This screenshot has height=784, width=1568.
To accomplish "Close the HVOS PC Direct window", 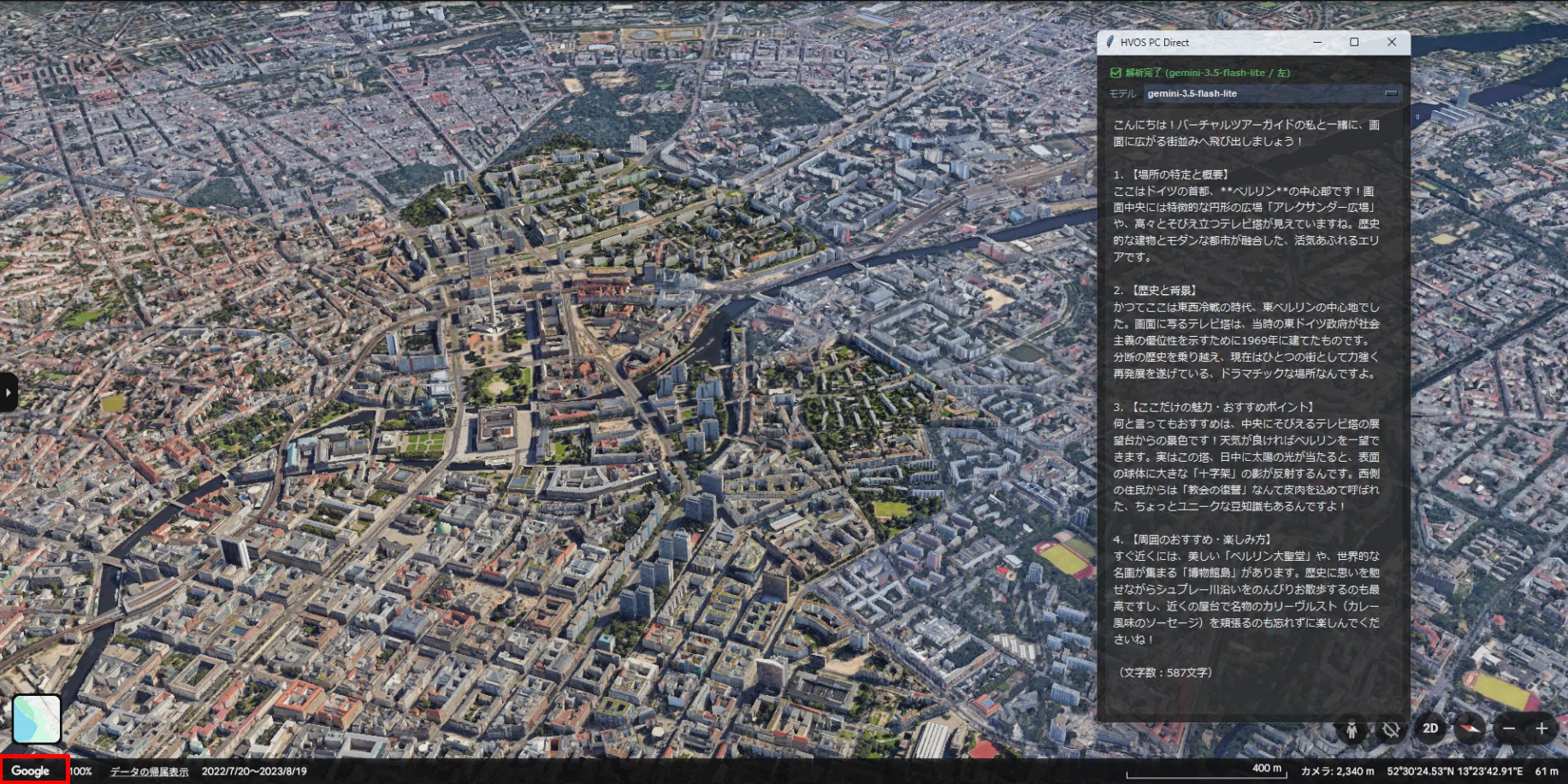I will (1392, 42).
